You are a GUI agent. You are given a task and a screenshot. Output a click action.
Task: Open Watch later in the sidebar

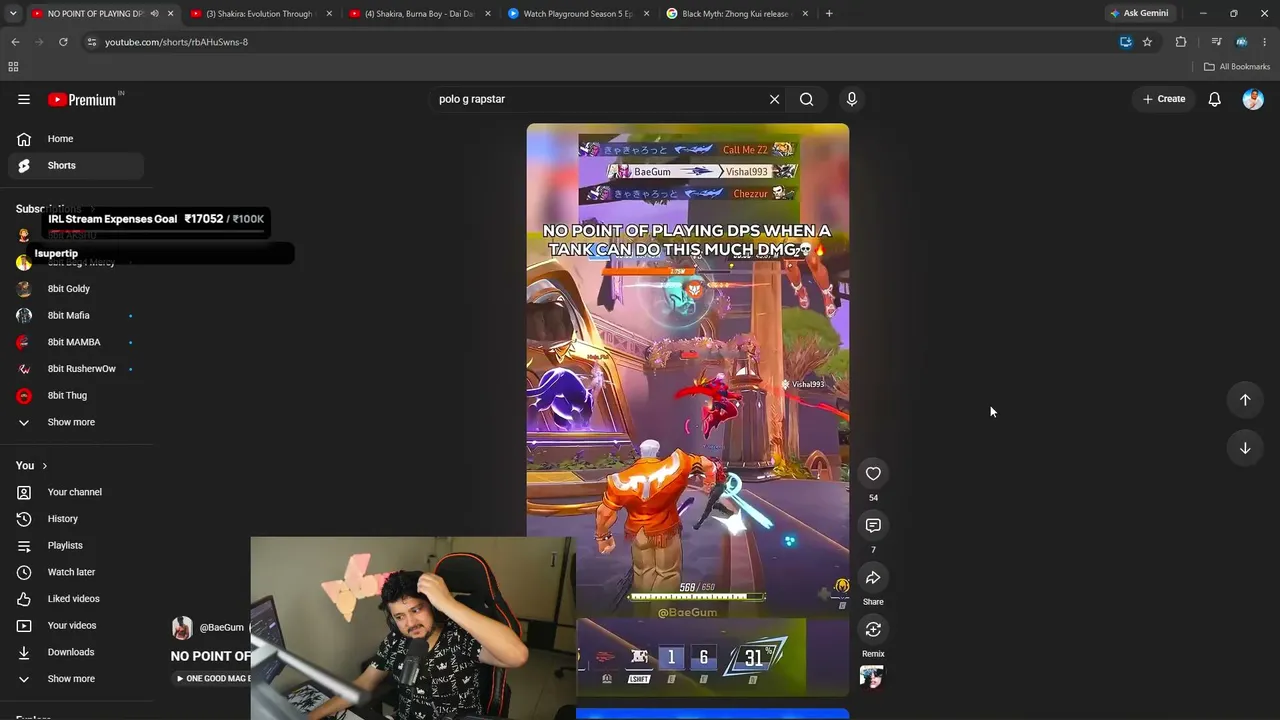pos(76,572)
